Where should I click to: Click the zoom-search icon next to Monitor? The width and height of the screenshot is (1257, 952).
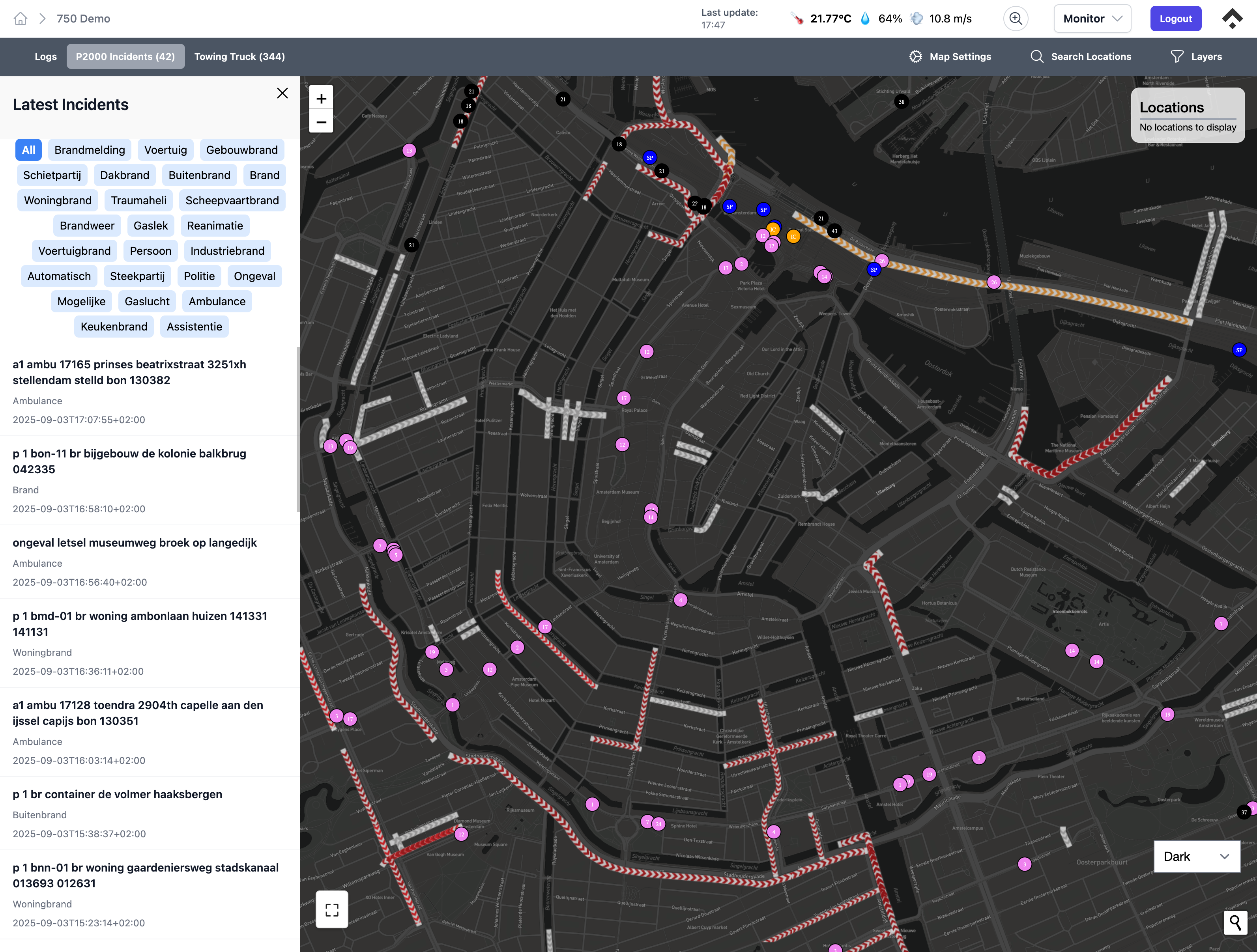click(x=1016, y=18)
